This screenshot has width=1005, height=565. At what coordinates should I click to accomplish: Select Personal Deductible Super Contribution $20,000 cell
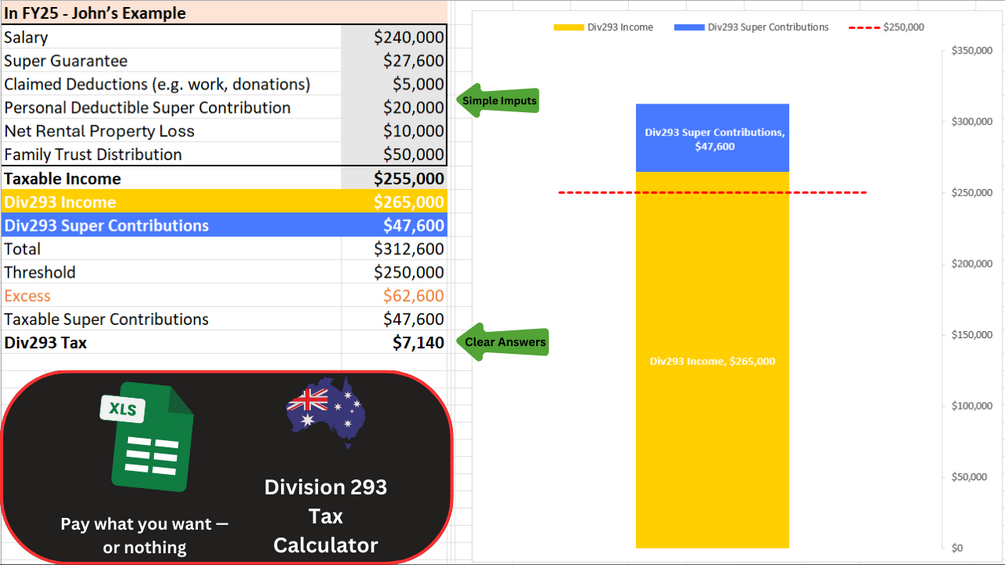[394, 108]
